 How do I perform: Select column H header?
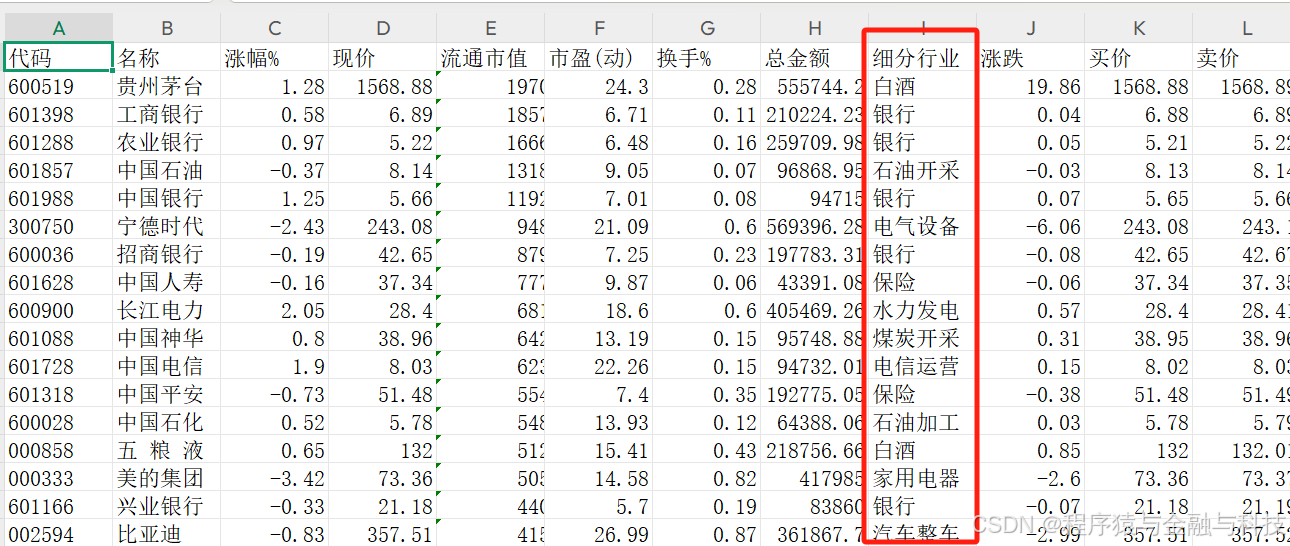(x=815, y=28)
